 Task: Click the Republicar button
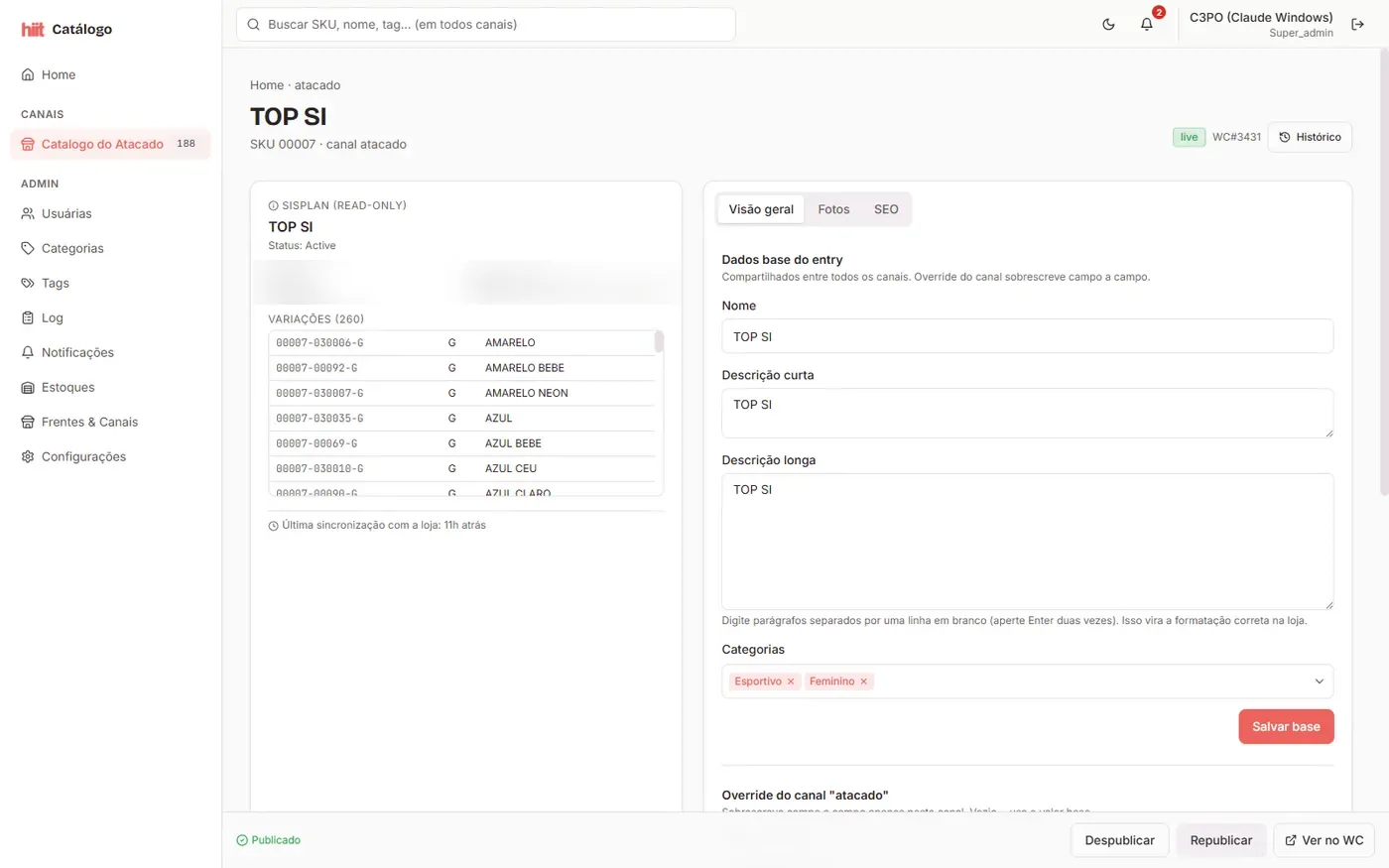click(x=1221, y=840)
